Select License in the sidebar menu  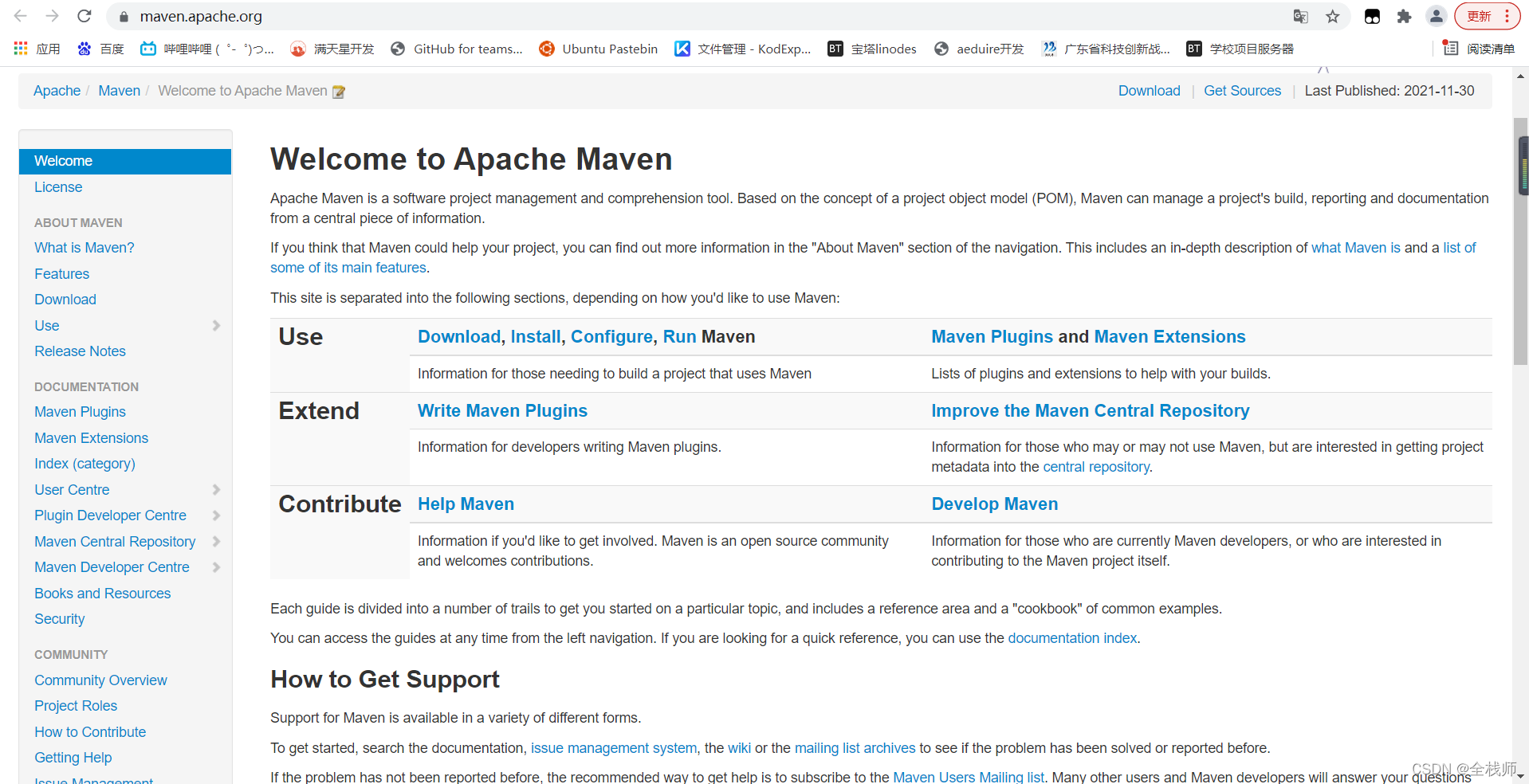tap(58, 187)
